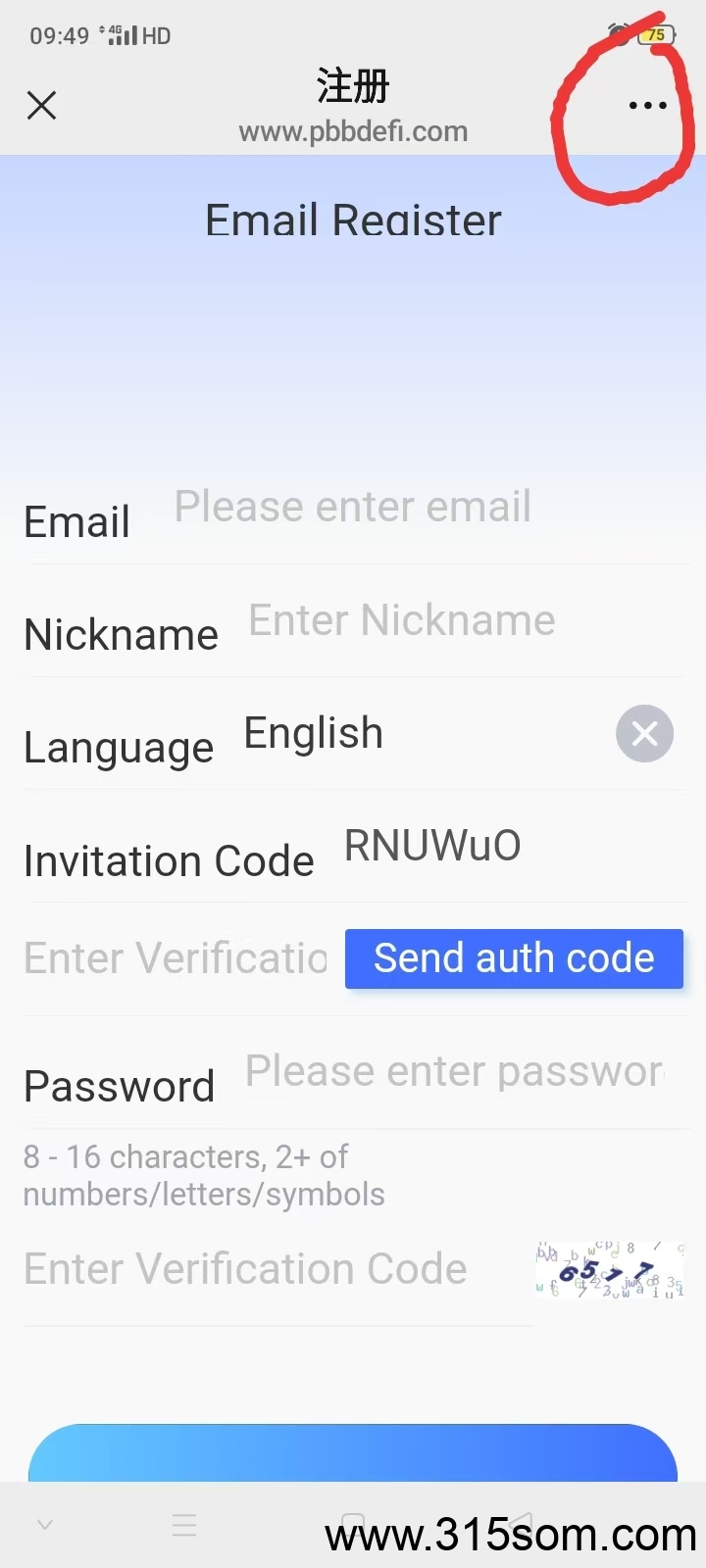The width and height of the screenshot is (706, 1568).
Task: Tap the www.pbbdefi.com address text
Action: click(353, 131)
